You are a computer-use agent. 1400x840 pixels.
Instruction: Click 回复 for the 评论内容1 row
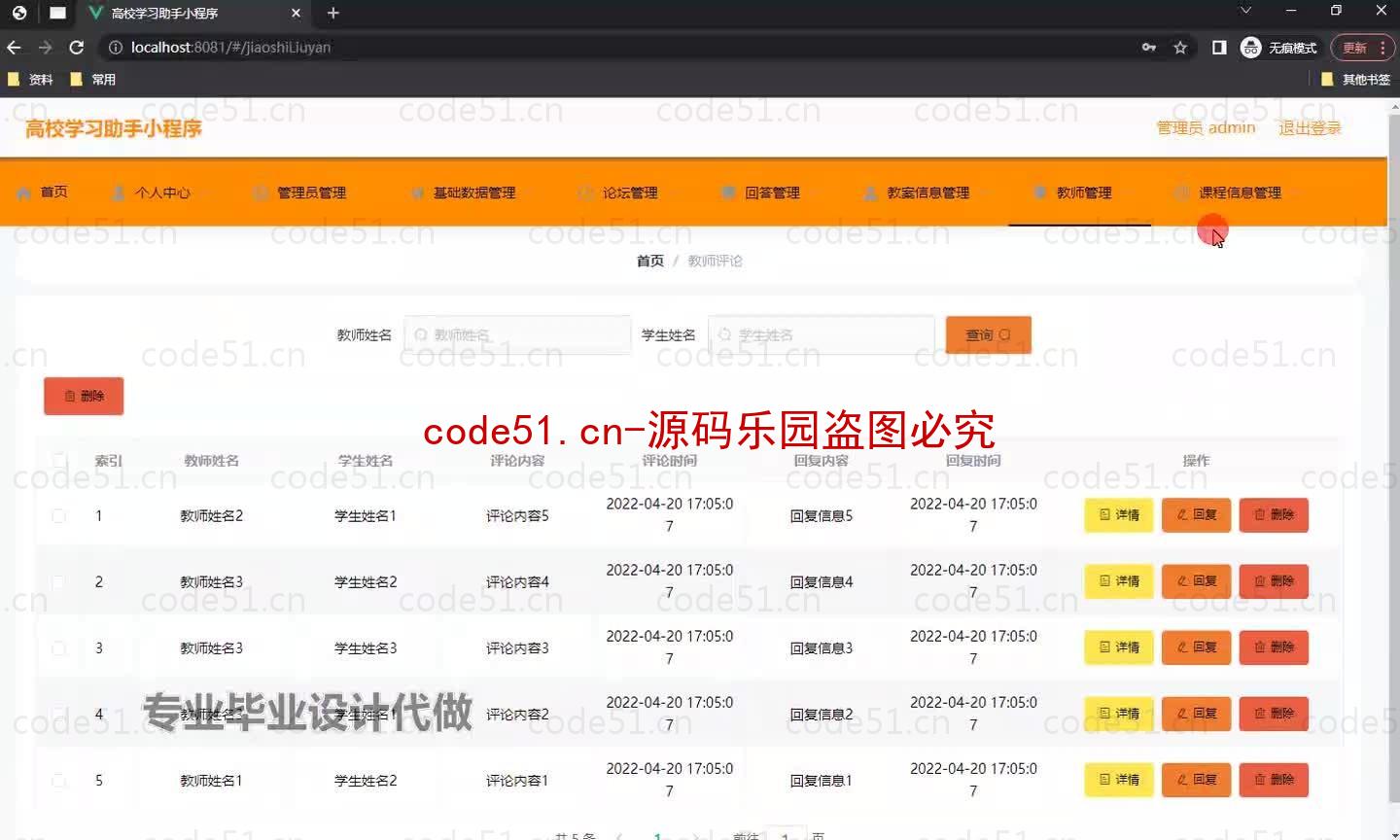[x=1197, y=780]
